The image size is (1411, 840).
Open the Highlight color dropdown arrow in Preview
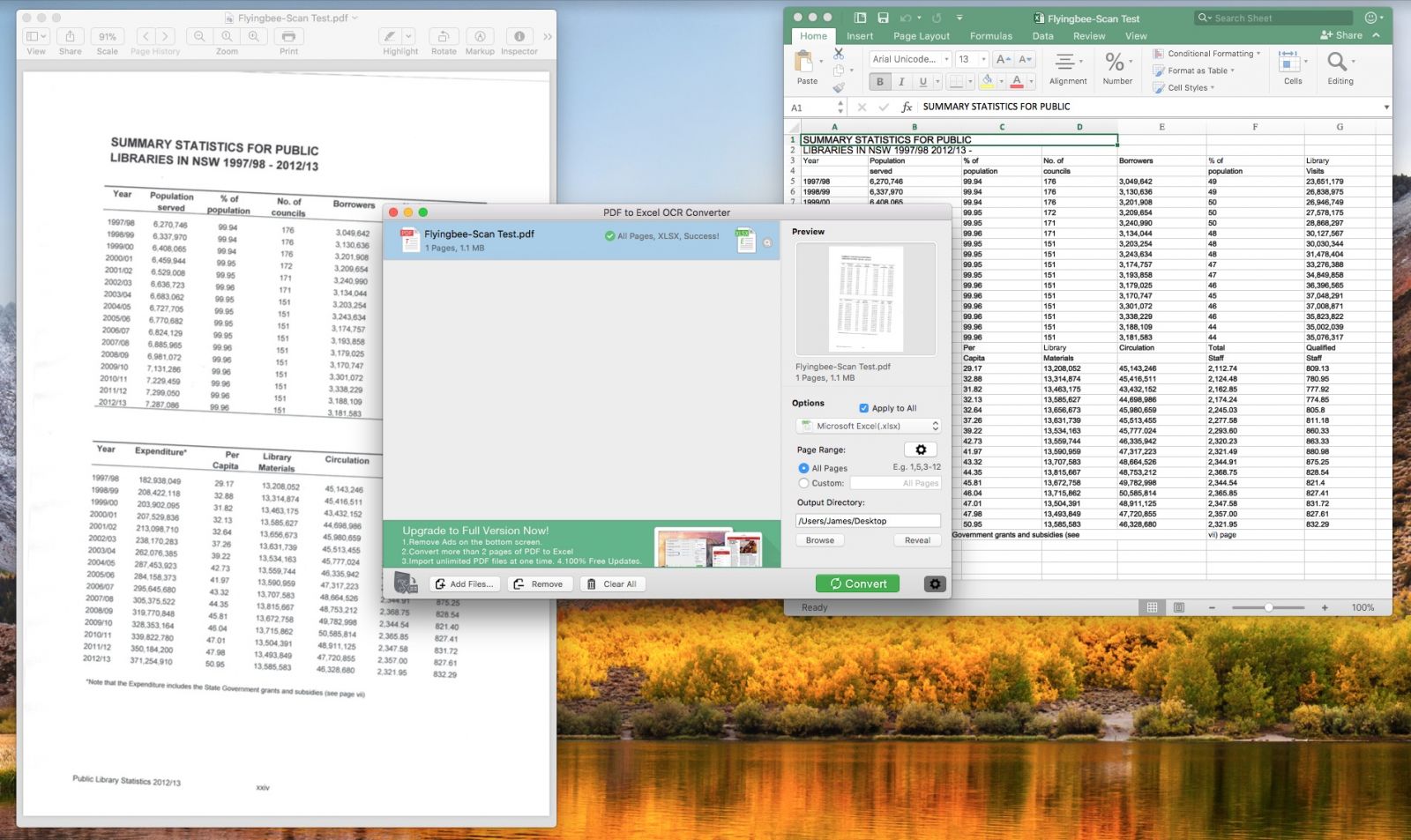[x=408, y=36]
